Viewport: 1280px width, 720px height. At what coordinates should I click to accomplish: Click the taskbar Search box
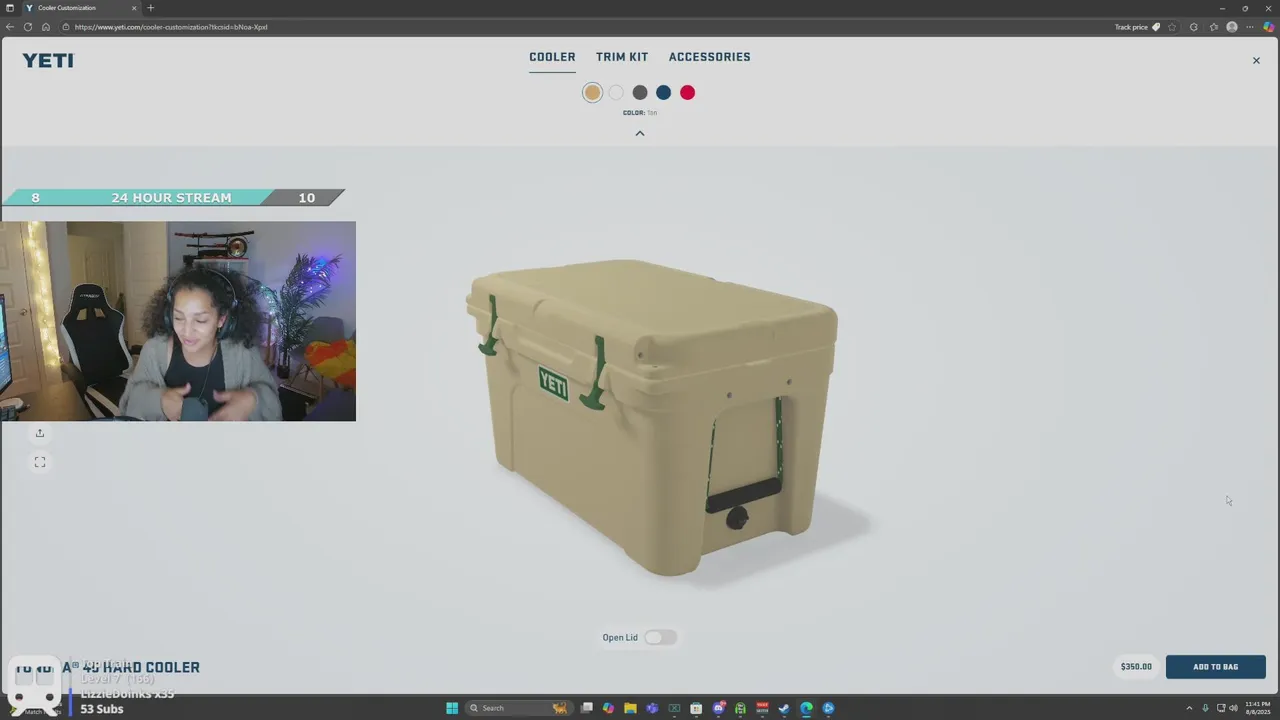(x=519, y=708)
